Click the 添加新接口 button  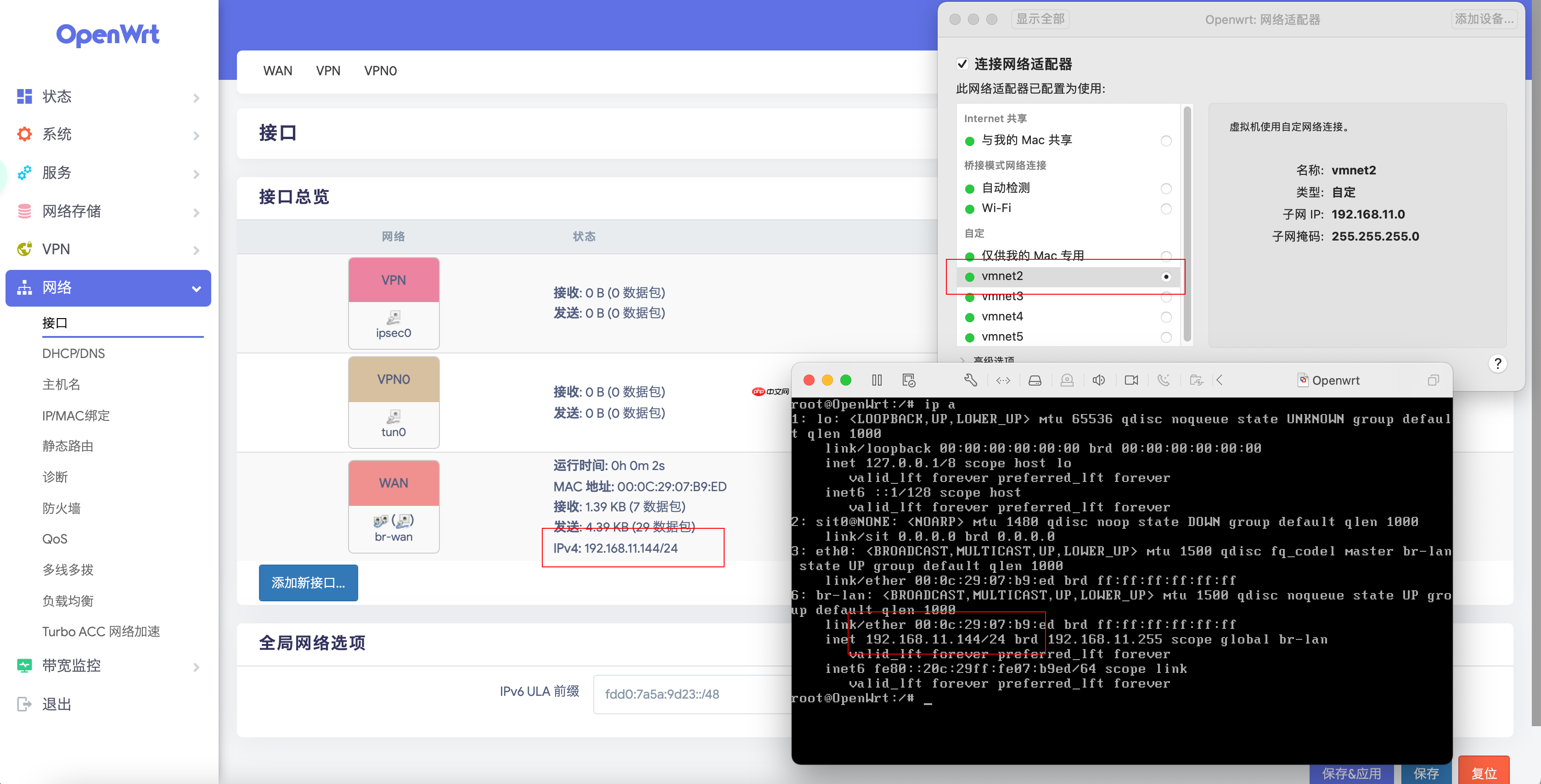tap(308, 582)
